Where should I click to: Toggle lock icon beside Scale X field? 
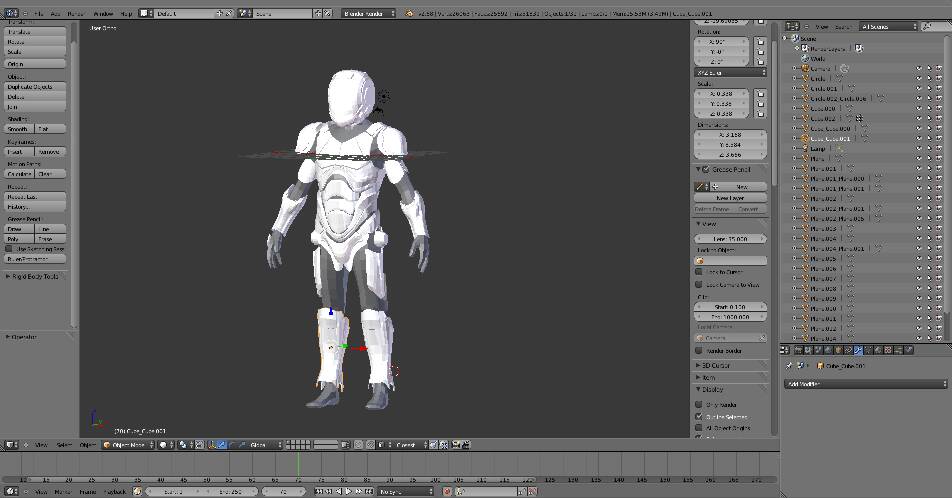[x=760, y=94]
